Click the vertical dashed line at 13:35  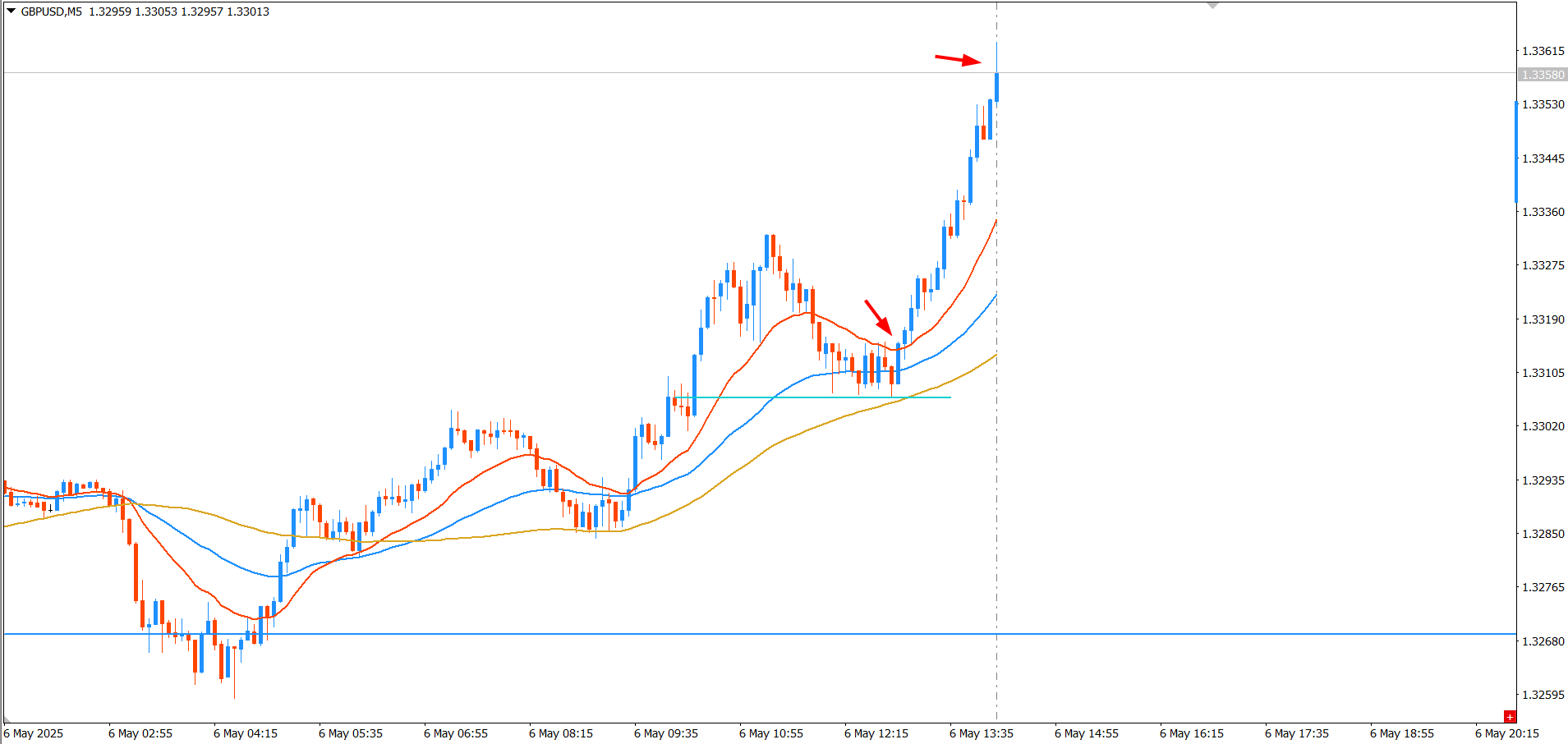tap(996, 493)
